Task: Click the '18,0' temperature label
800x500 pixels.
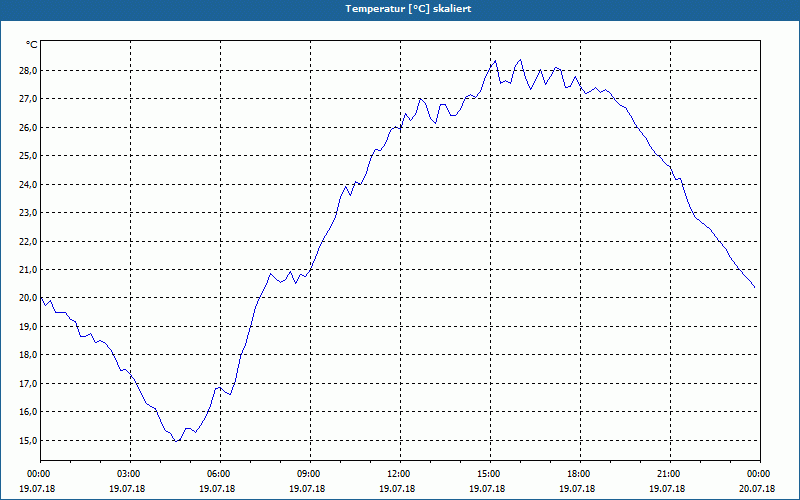Action: coord(28,355)
